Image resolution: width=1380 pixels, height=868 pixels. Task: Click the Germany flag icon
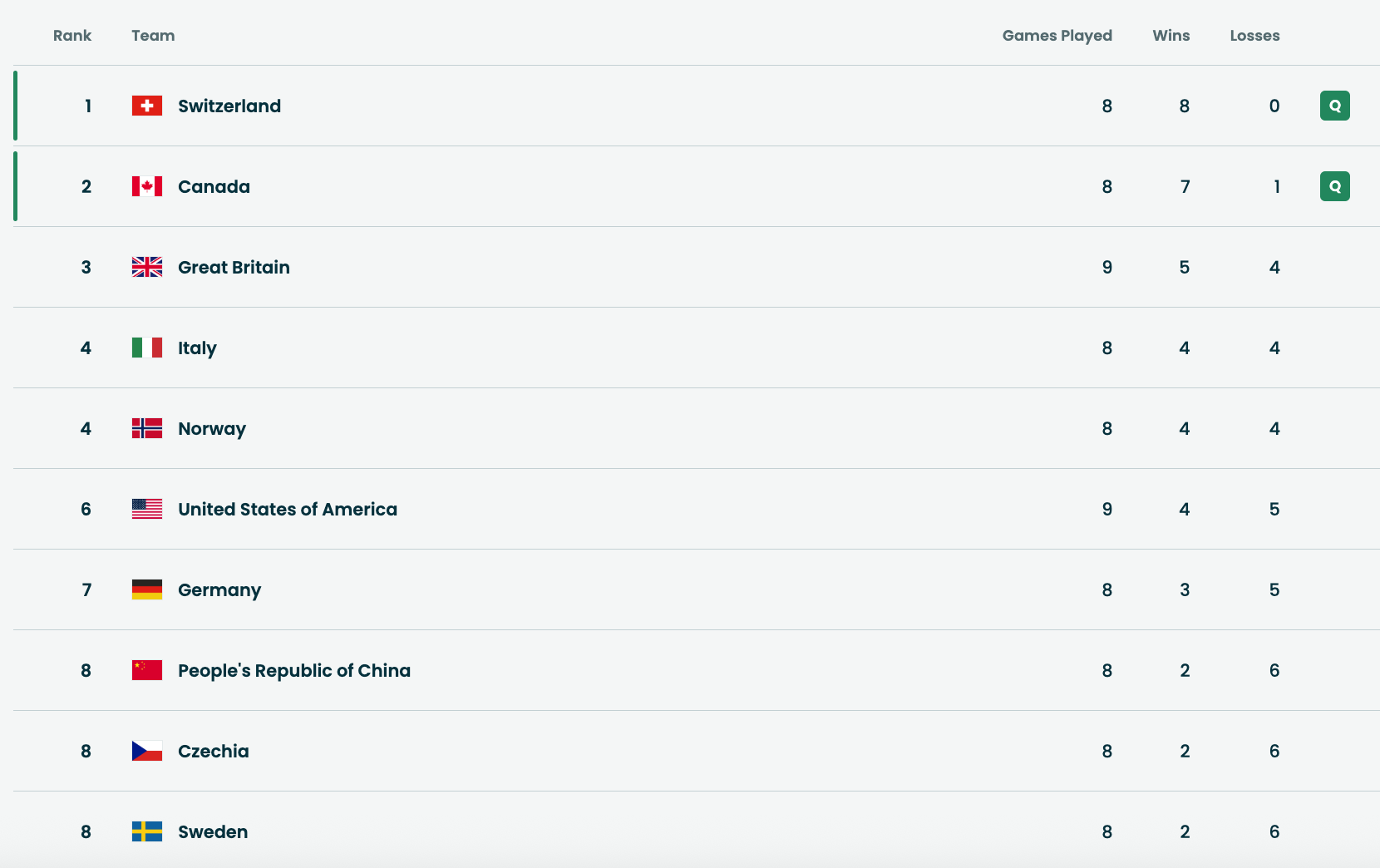147,589
